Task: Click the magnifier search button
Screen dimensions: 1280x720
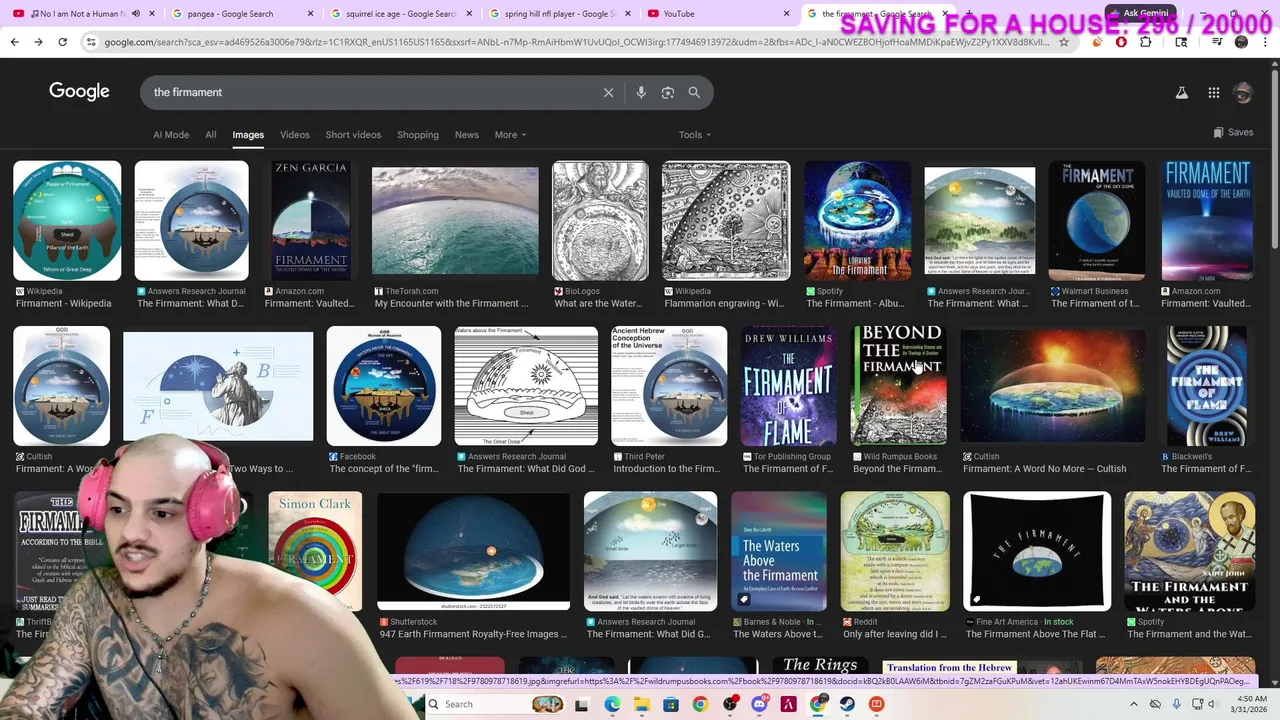Action: tap(694, 92)
